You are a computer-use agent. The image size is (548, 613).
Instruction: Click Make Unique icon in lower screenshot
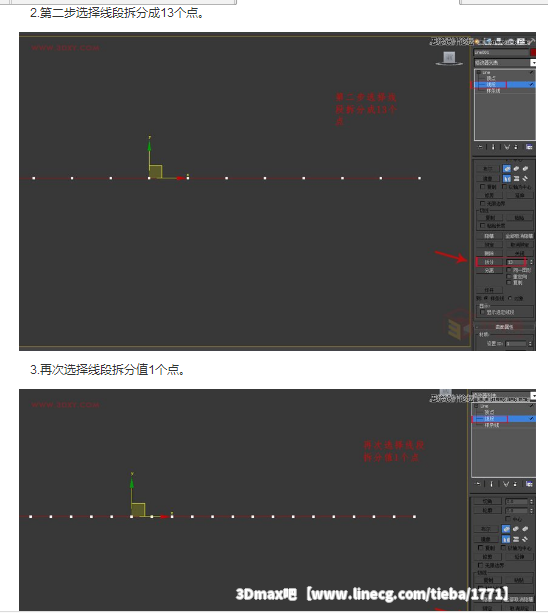click(506, 484)
